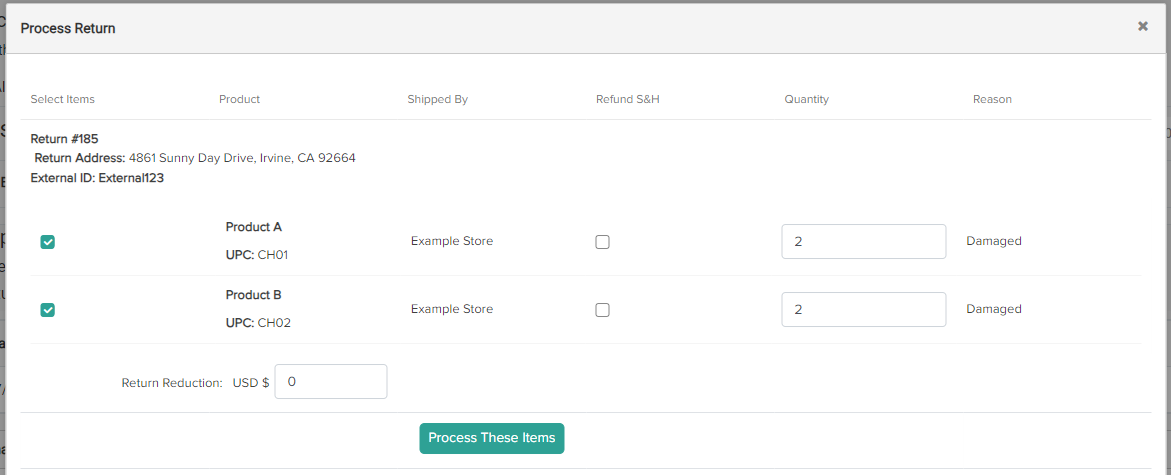The height and width of the screenshot is (475, 1171).
Task: Click the Shipped By column header
Action: pyautogui.click(x=438, y=99)
